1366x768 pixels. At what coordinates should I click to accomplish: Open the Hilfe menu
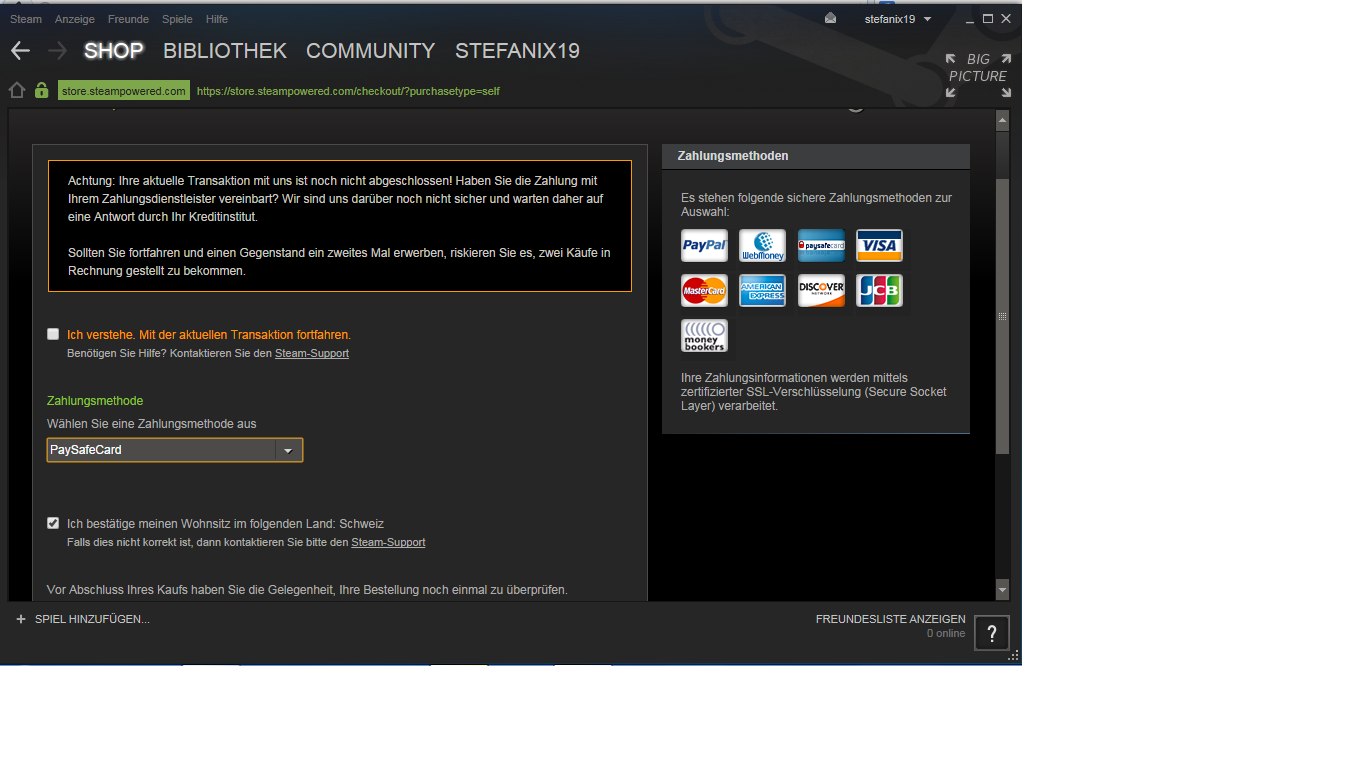pos(217,19)
